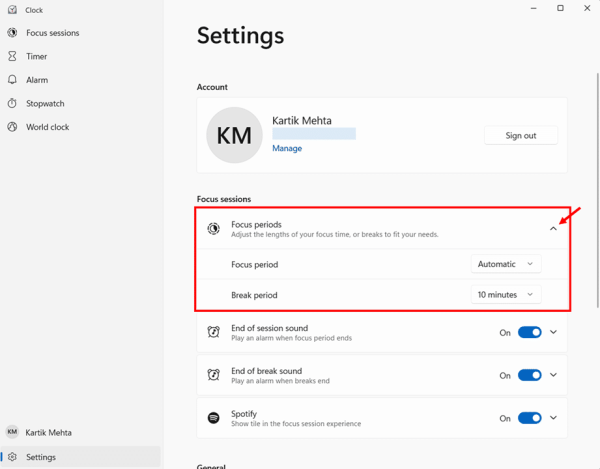Click the World clock globe icon
The image size is (600, 469).
tap(12, 127)
